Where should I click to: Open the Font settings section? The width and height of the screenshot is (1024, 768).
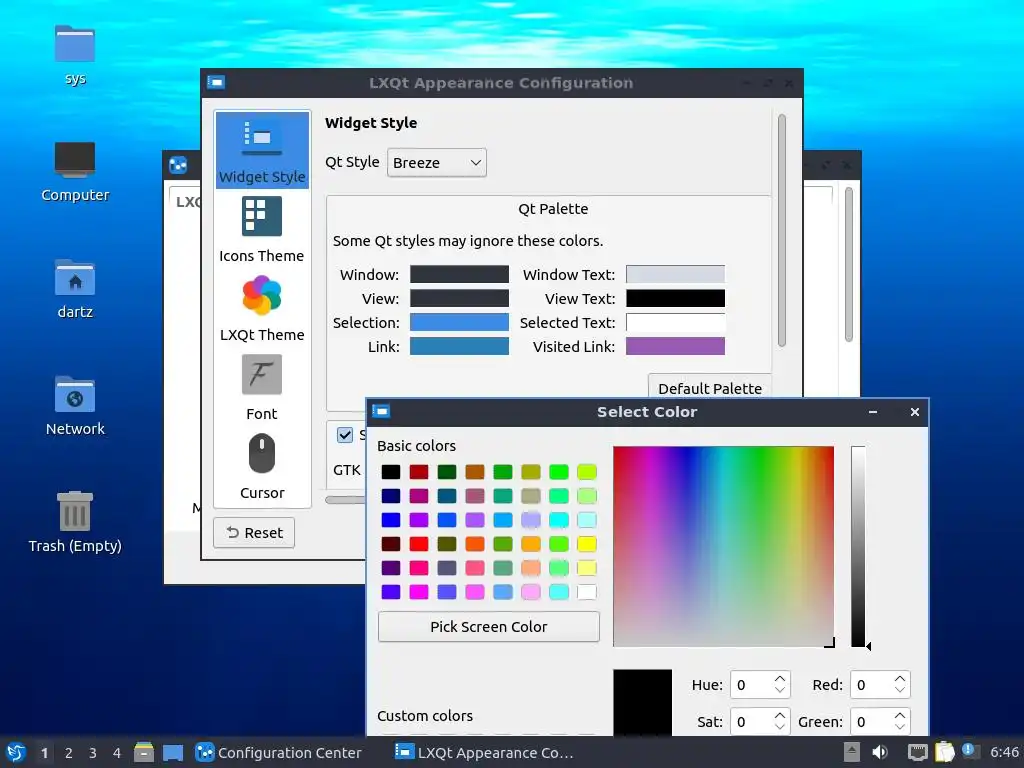pos(262,387)
